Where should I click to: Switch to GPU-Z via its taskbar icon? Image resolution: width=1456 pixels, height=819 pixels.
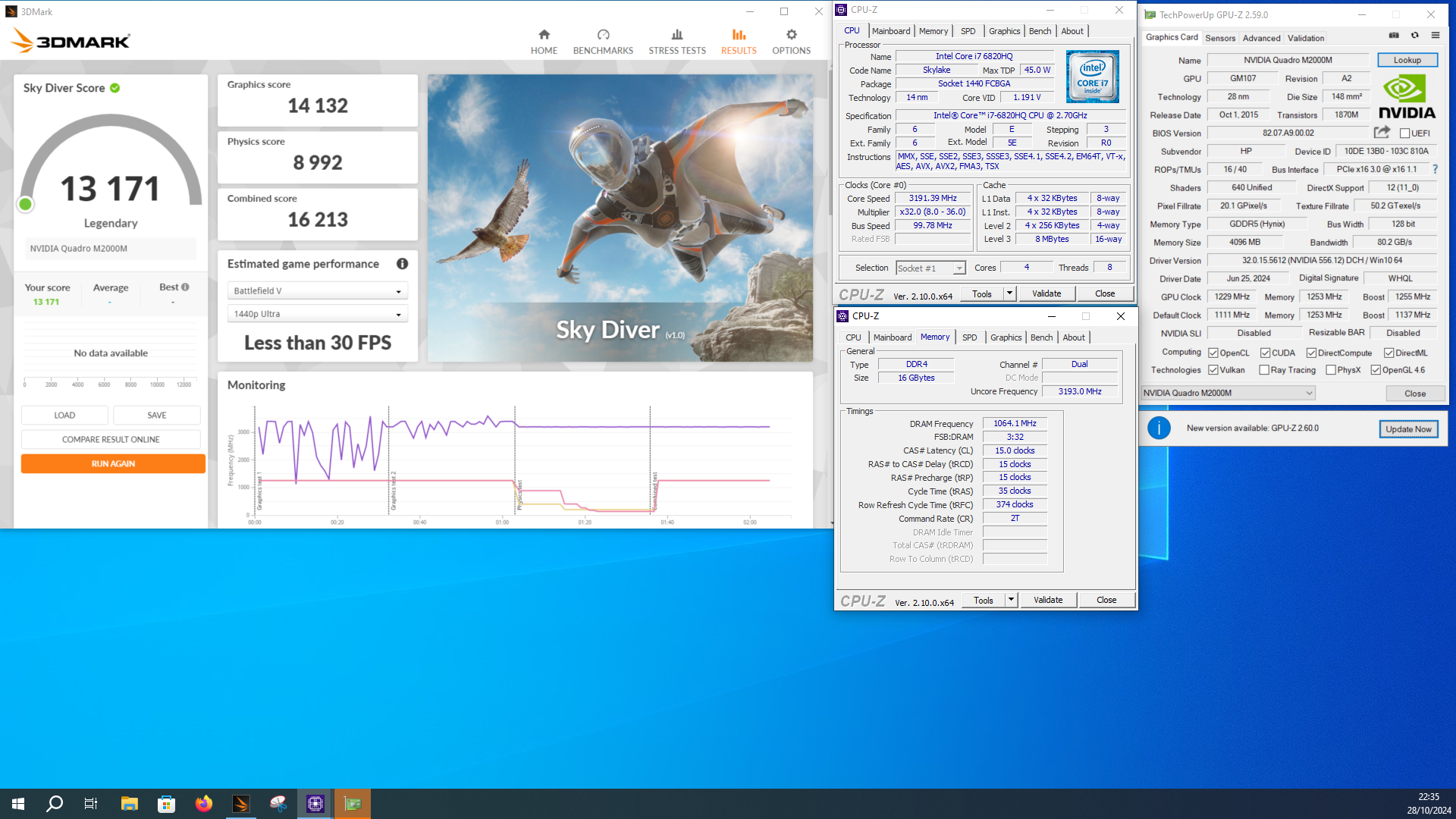pos(353,804)
